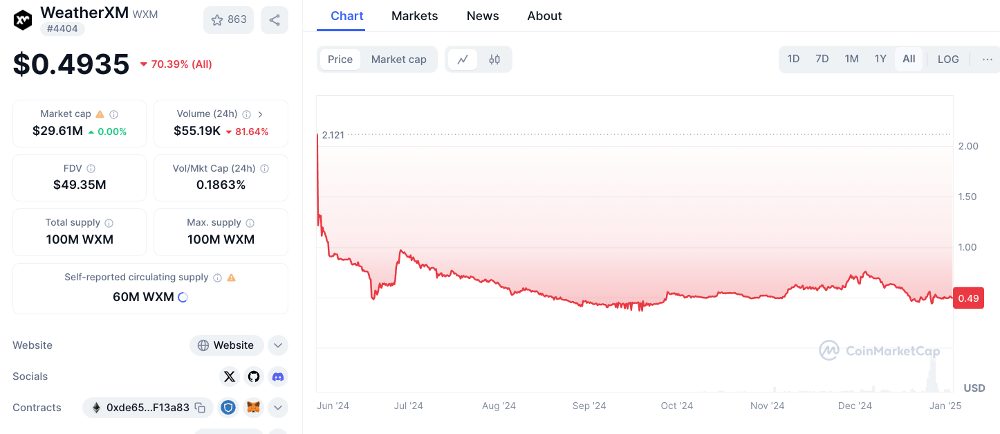Select the 7D time range
Image resolution: width=1000 pixels, height=434 pixels.
pos(822,59)
